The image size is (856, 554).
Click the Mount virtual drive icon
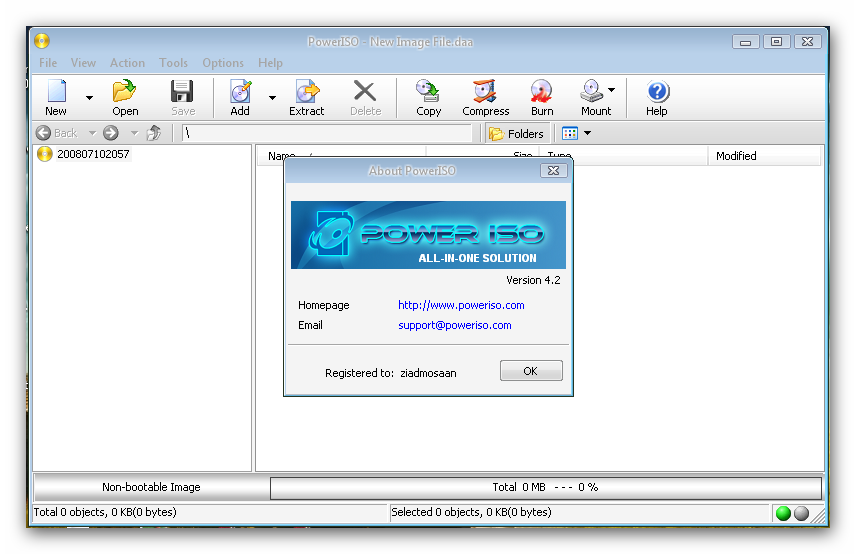coord(592,91)
